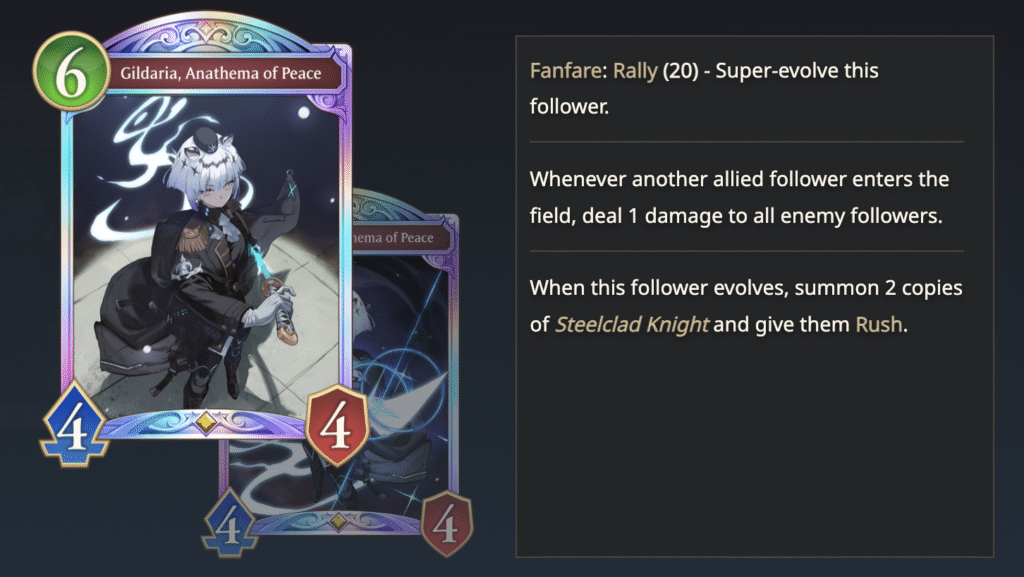This screenshot has width=1024, height=577.
Task: Click the ornate crest atop the front card
Action: [x=206, y=32]
